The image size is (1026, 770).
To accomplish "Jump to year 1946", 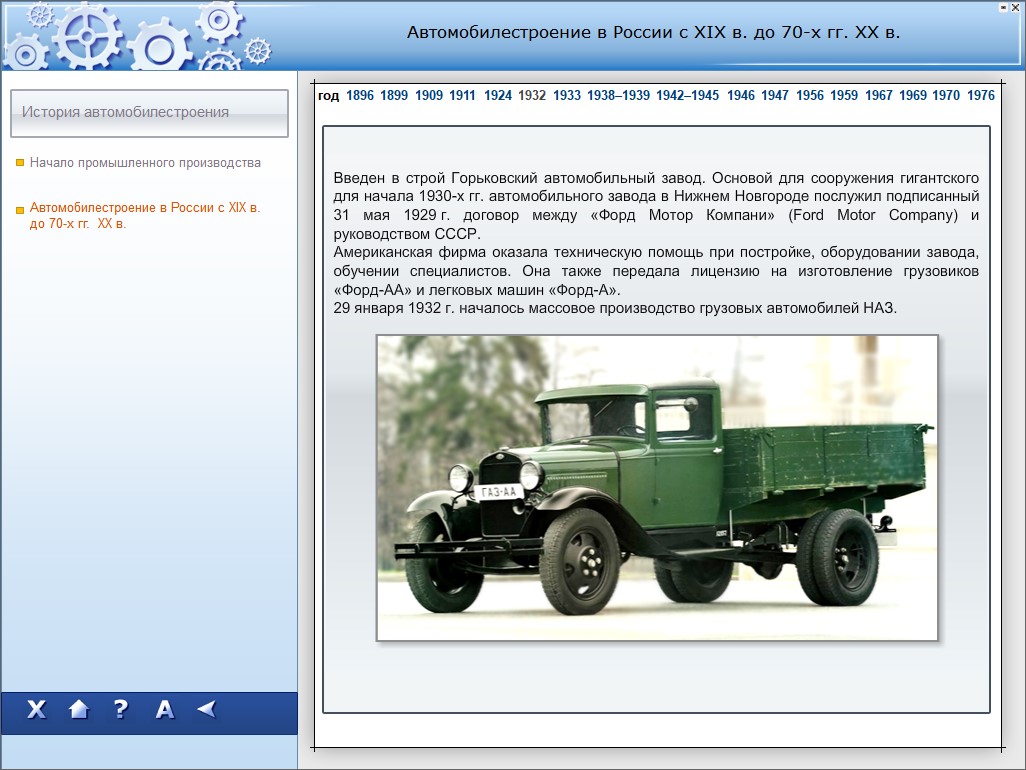I will (741, 96).
